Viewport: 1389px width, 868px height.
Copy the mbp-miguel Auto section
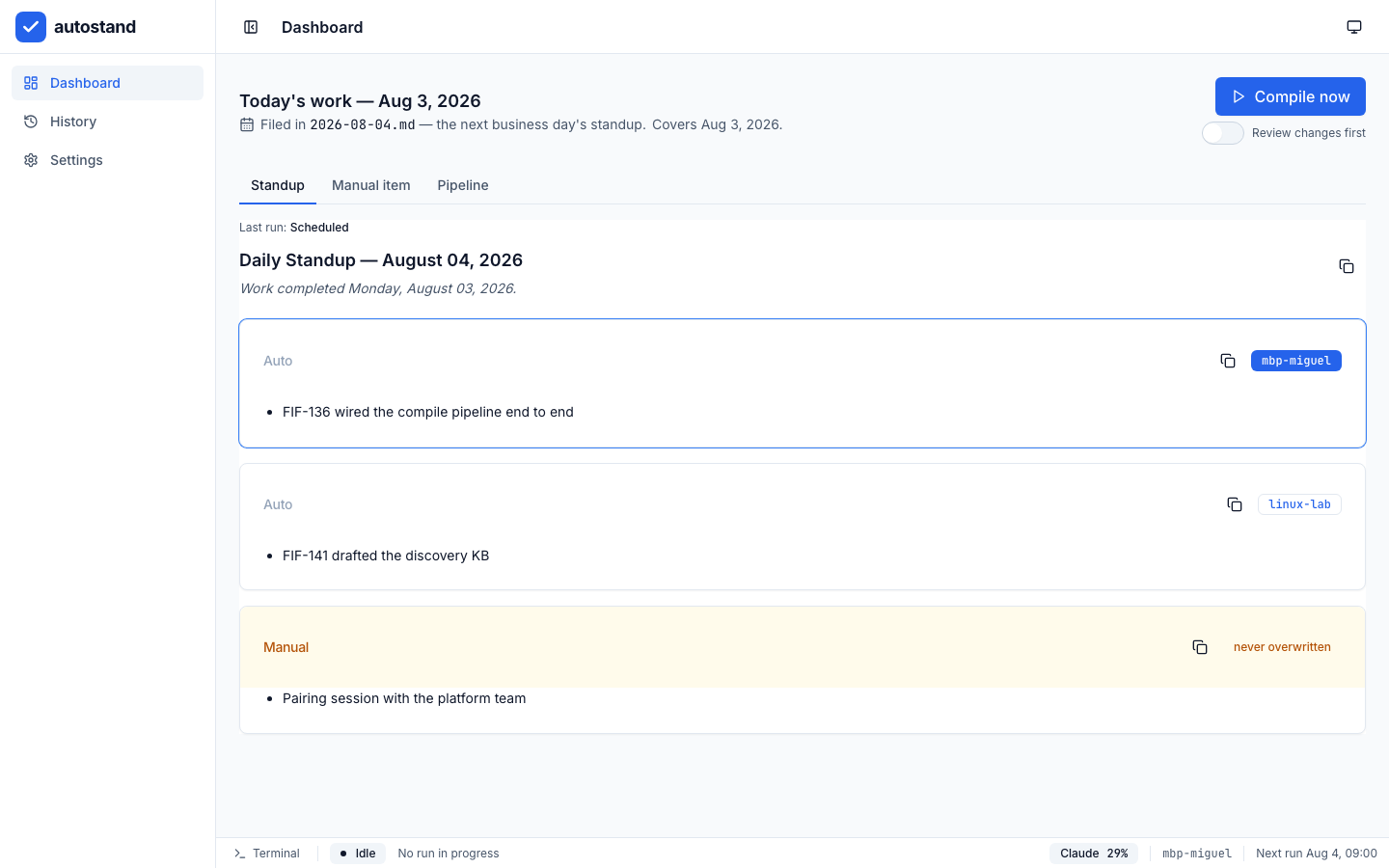tap(1228, 361)
